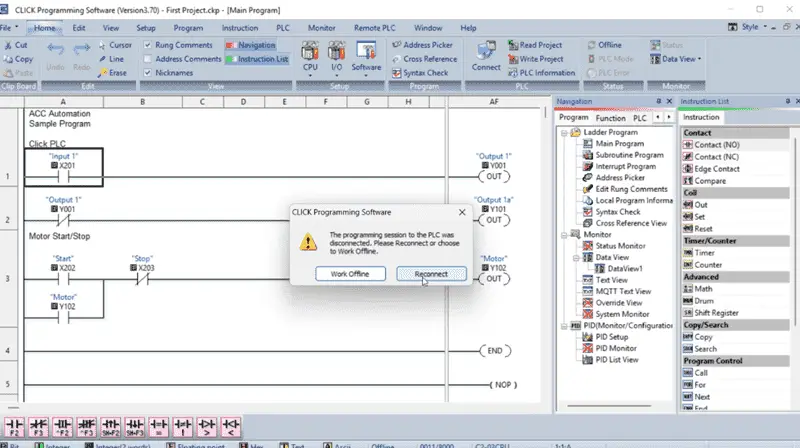
Task: Toggle Instruction List panel view
Action: pyautogui.click(x=257, y=59)
